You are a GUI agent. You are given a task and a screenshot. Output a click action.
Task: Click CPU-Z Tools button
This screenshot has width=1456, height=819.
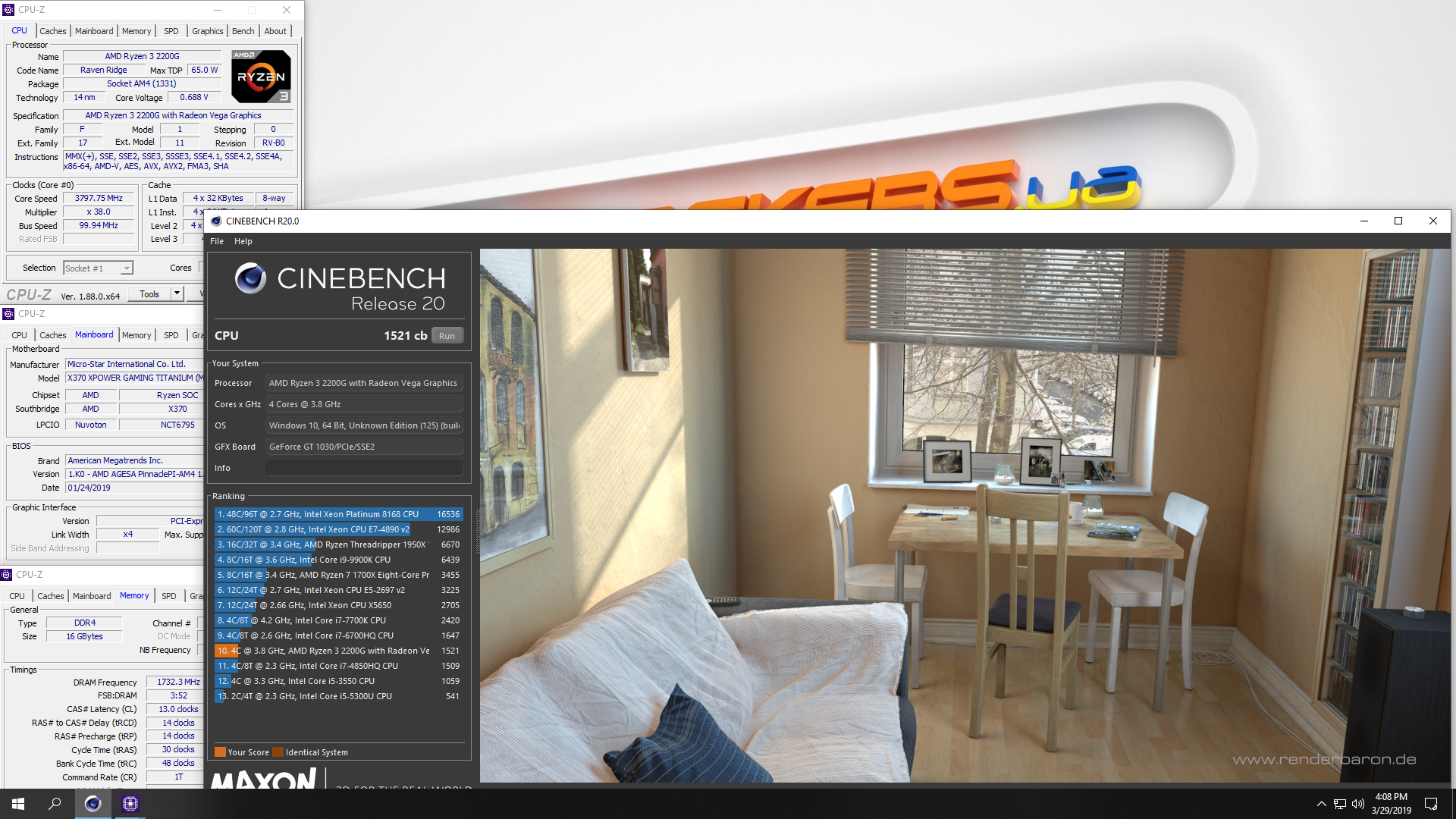pyautogui.click(x=149, y=294)
